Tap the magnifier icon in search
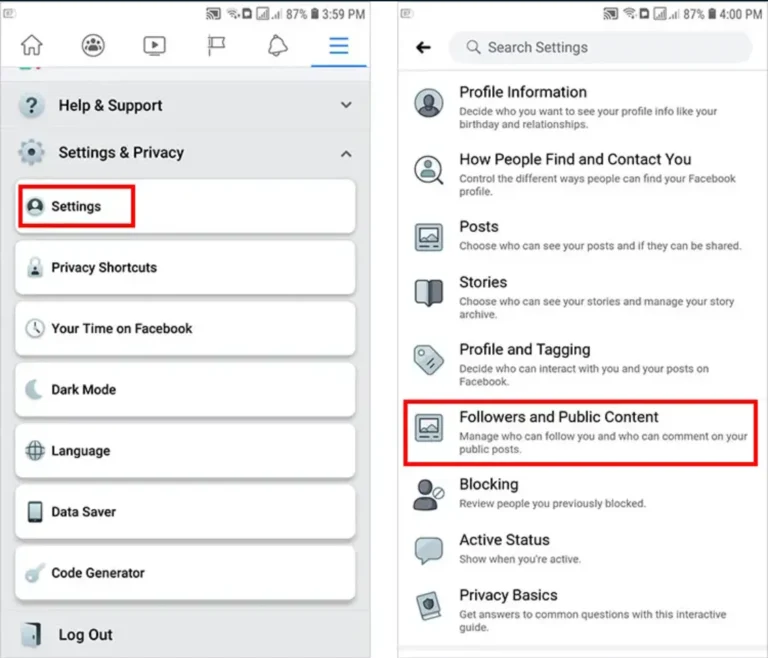The height and width of the screenshot is (658, 768). coord(473,47)
